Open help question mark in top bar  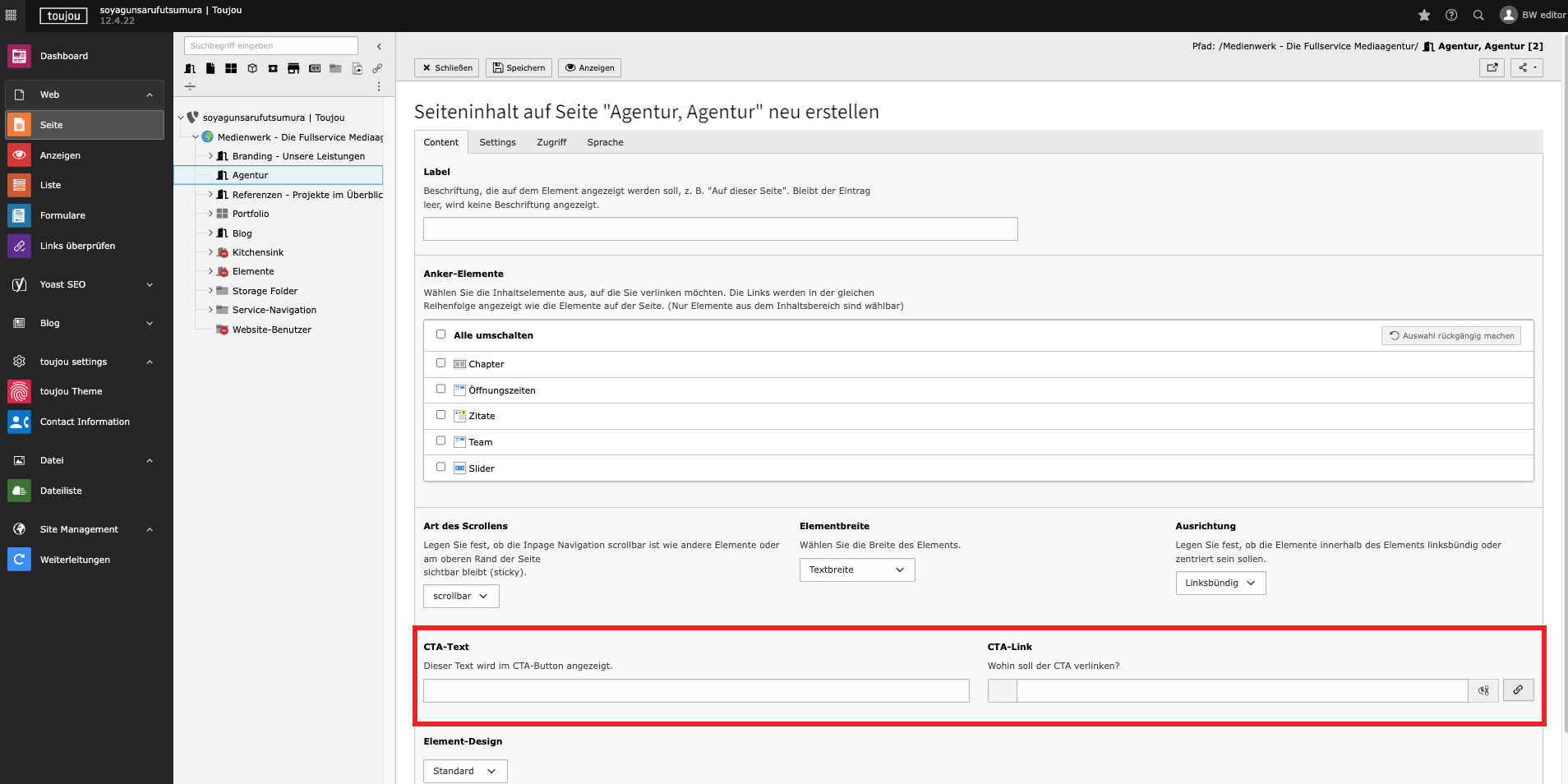click(x=1451, y=15)
